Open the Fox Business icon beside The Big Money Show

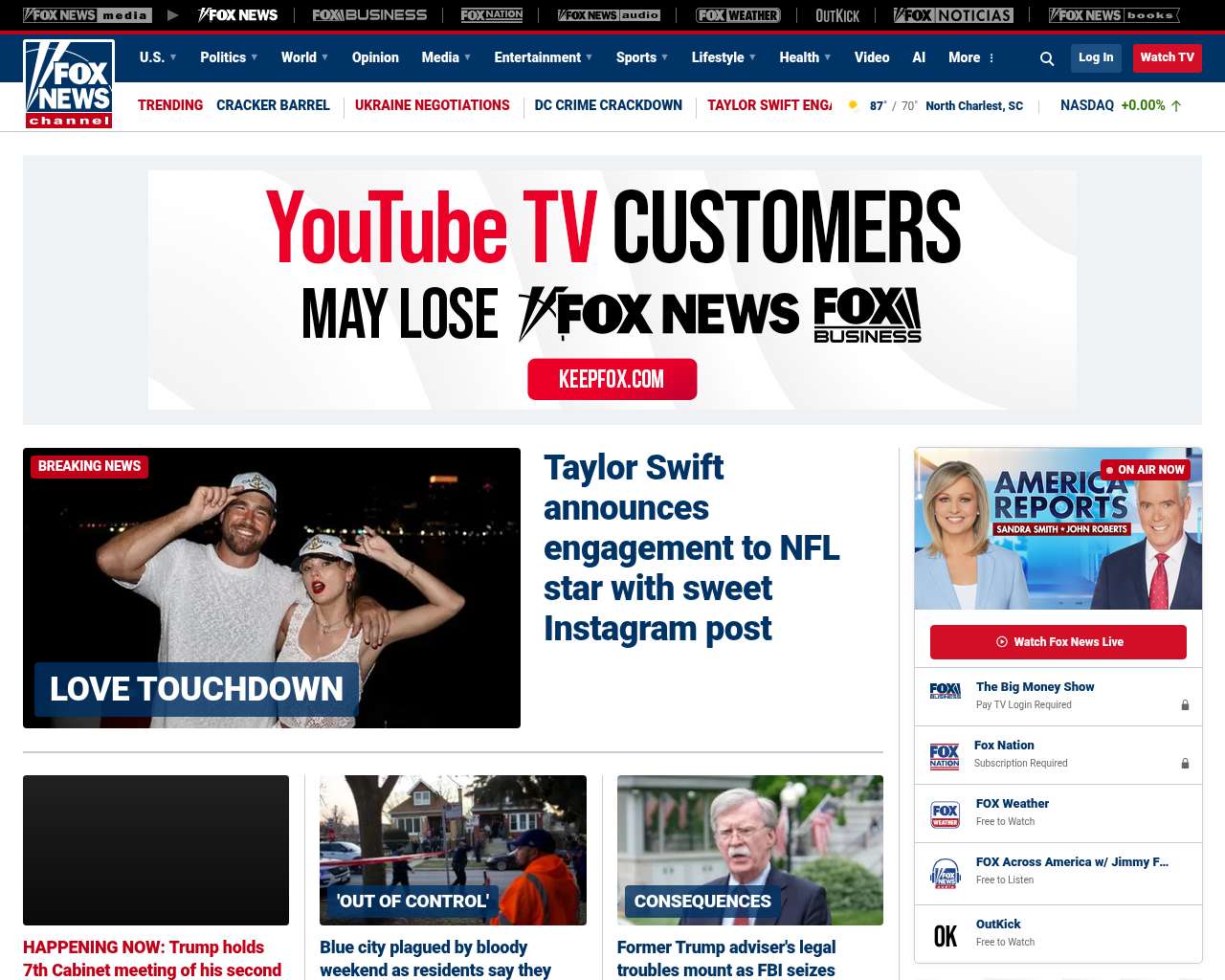click(x=945, y=691)
